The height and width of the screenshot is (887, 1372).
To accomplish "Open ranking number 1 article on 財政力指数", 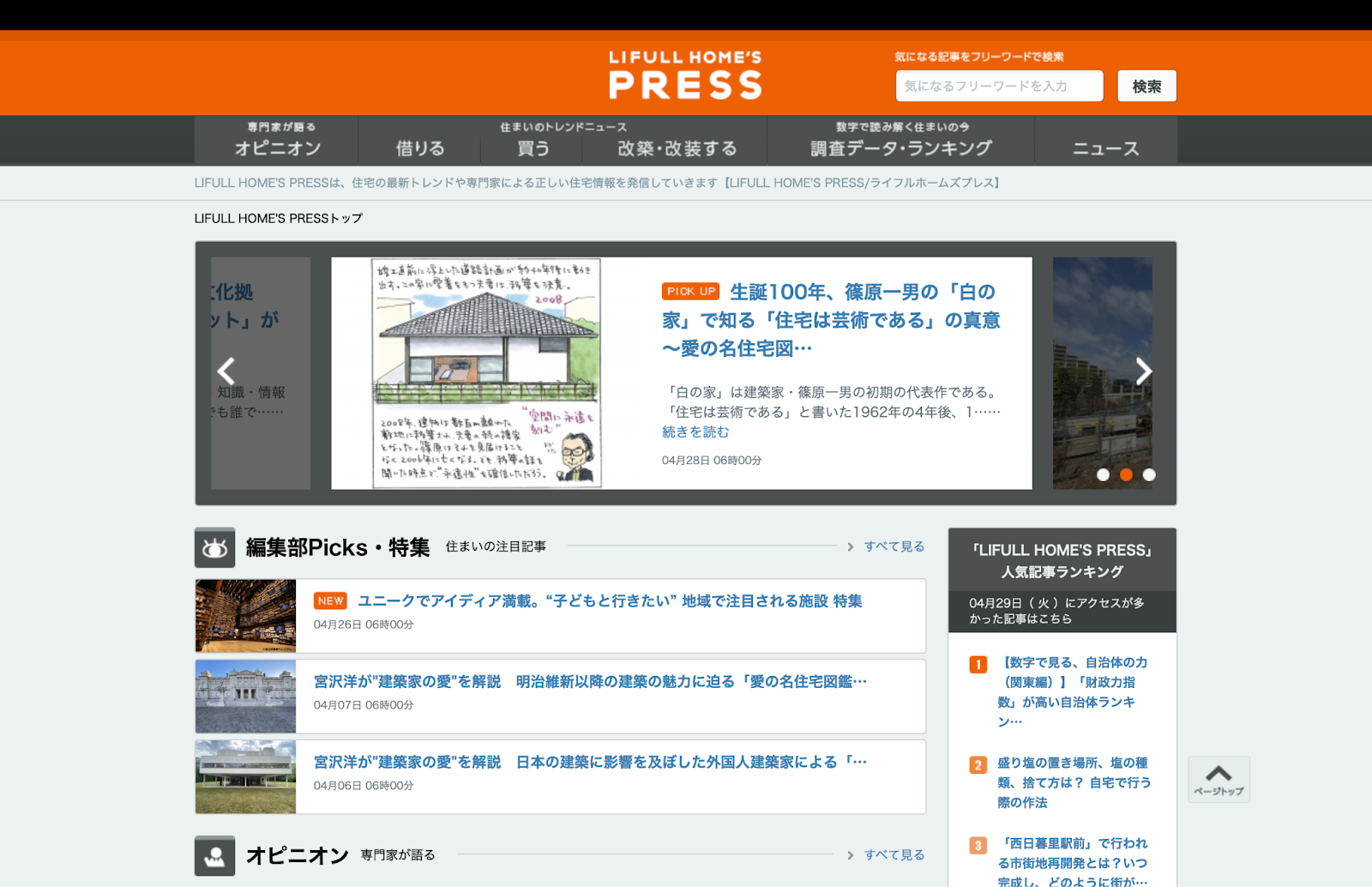I will click(x=1072, y=691).
